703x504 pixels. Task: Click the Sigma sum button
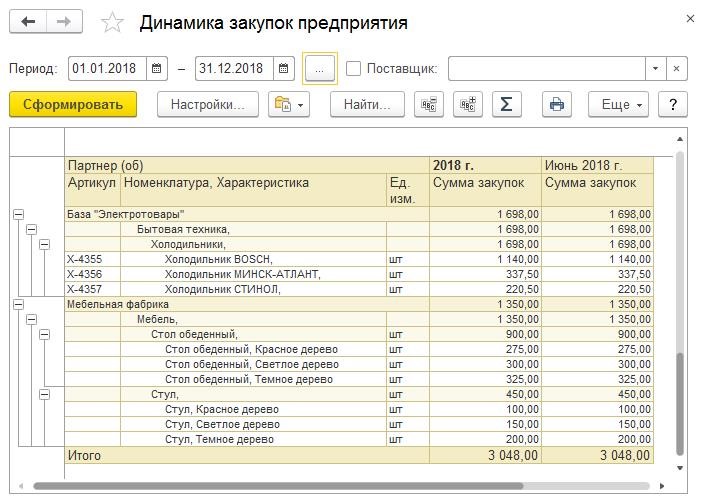coord(507,104)
